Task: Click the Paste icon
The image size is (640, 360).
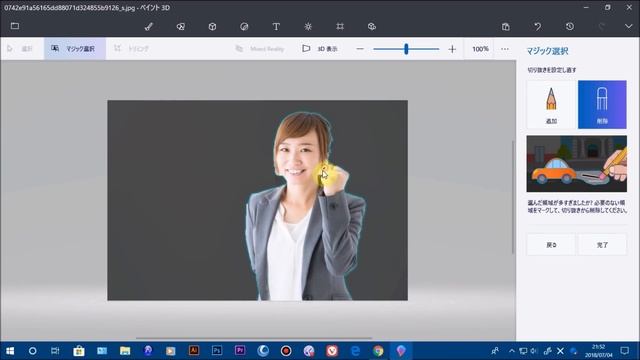Action: click(x=506, y=27)
